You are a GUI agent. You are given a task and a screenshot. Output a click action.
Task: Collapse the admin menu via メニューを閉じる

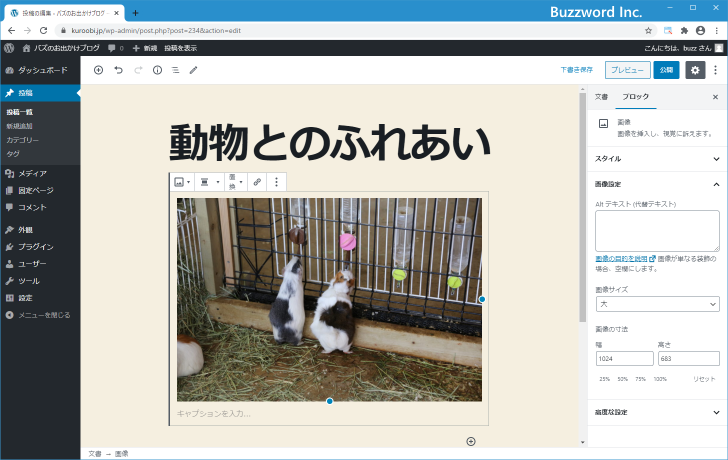pos(40,315)
